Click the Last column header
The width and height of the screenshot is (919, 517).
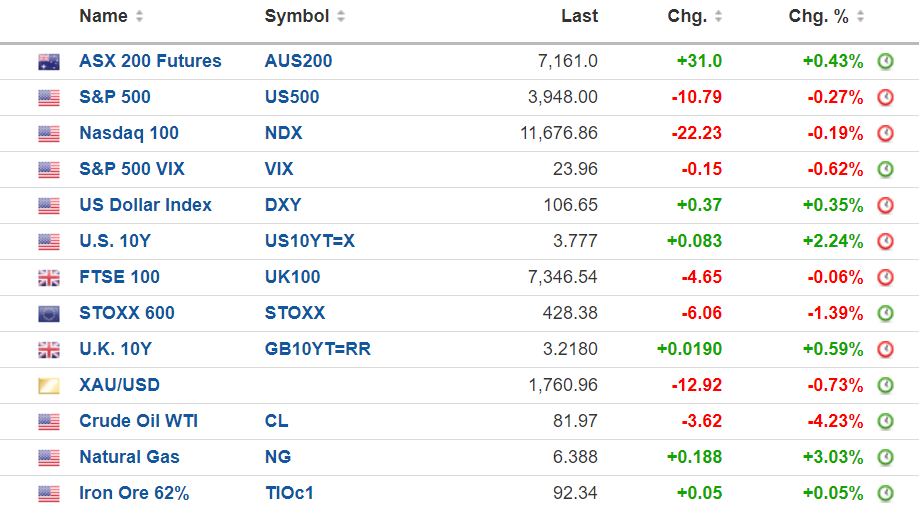click(579, 16)
